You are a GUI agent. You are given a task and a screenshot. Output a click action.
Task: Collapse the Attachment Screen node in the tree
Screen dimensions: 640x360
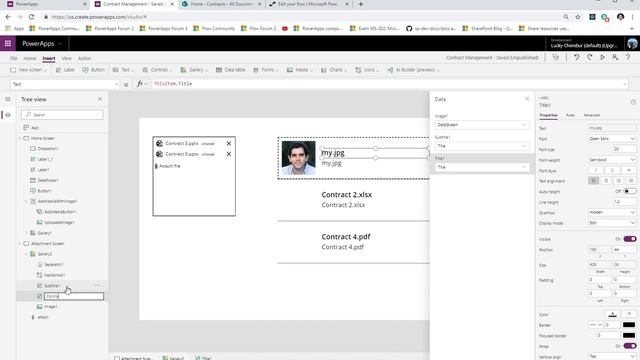point(20,244)
